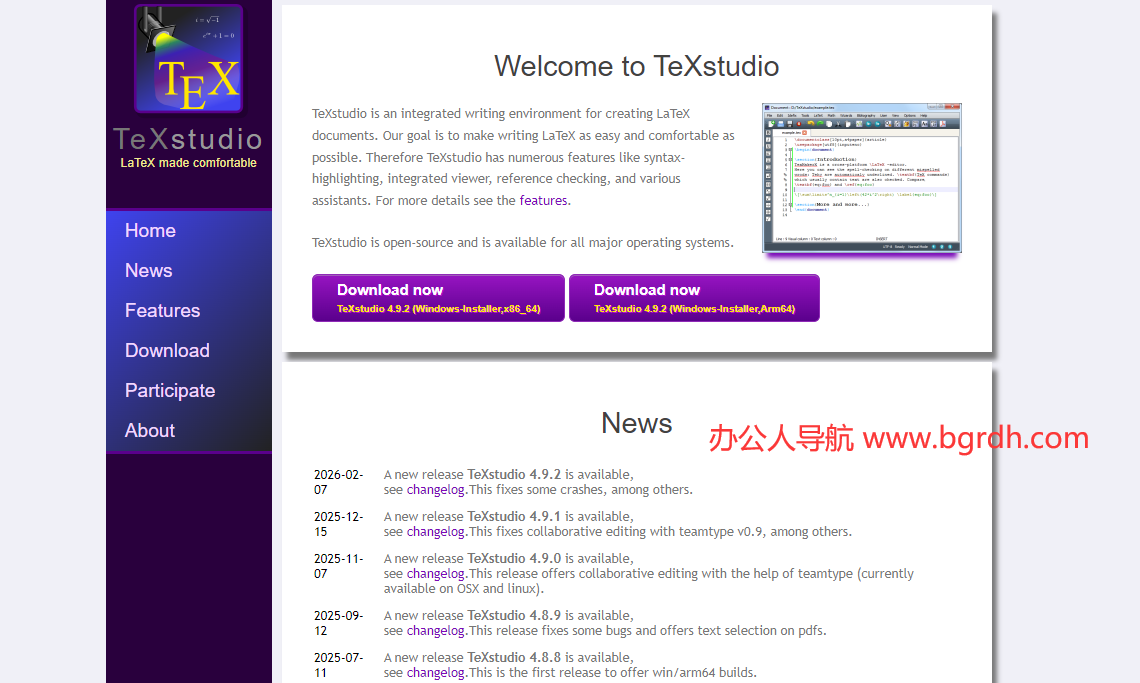The image size is (1140, 683).
Task: Click bold 'TeXstudio 4.8.8' release name
Action: tap(514, 658)
